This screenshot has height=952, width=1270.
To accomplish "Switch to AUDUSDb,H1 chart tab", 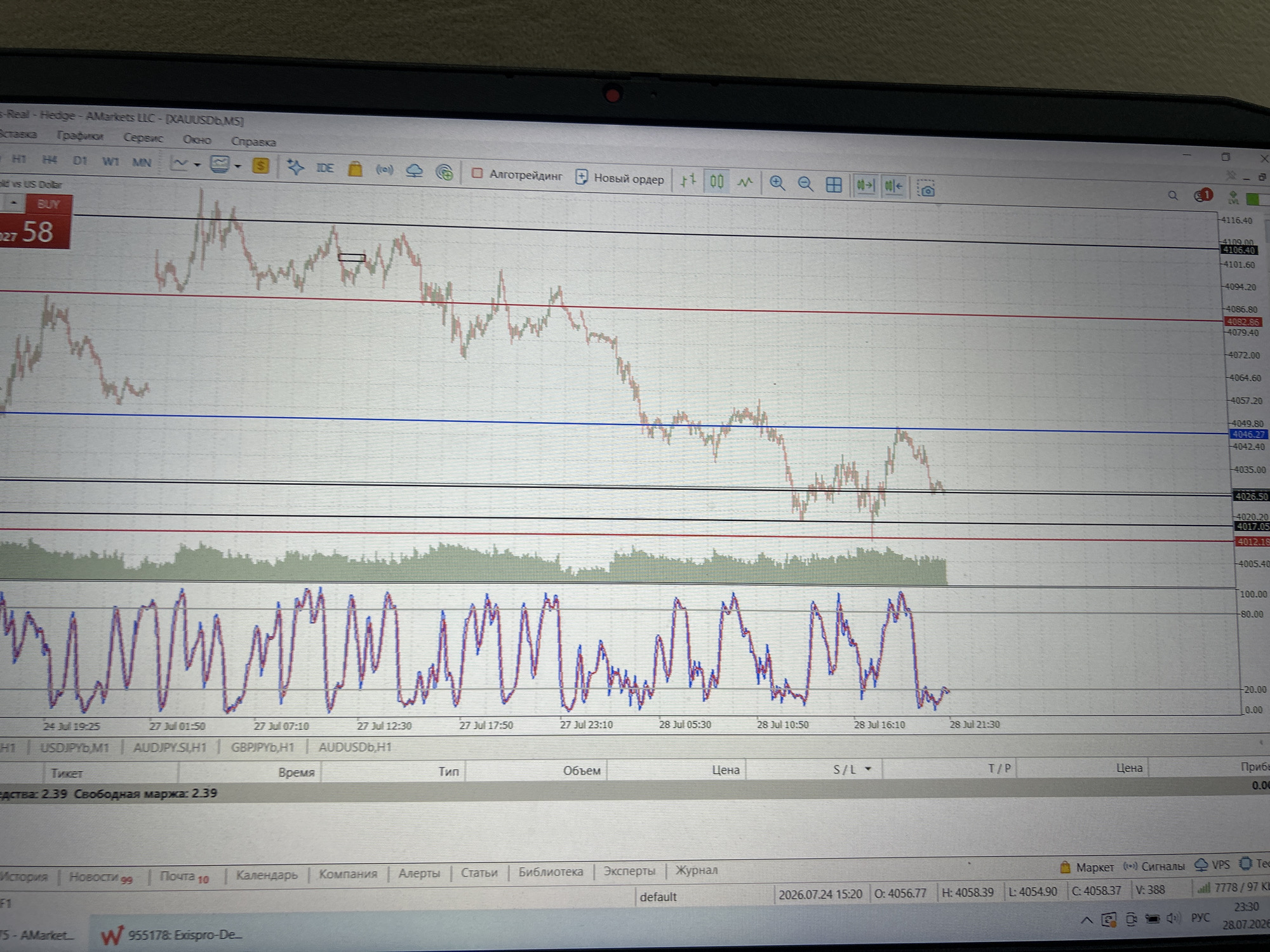I will 354,748.
